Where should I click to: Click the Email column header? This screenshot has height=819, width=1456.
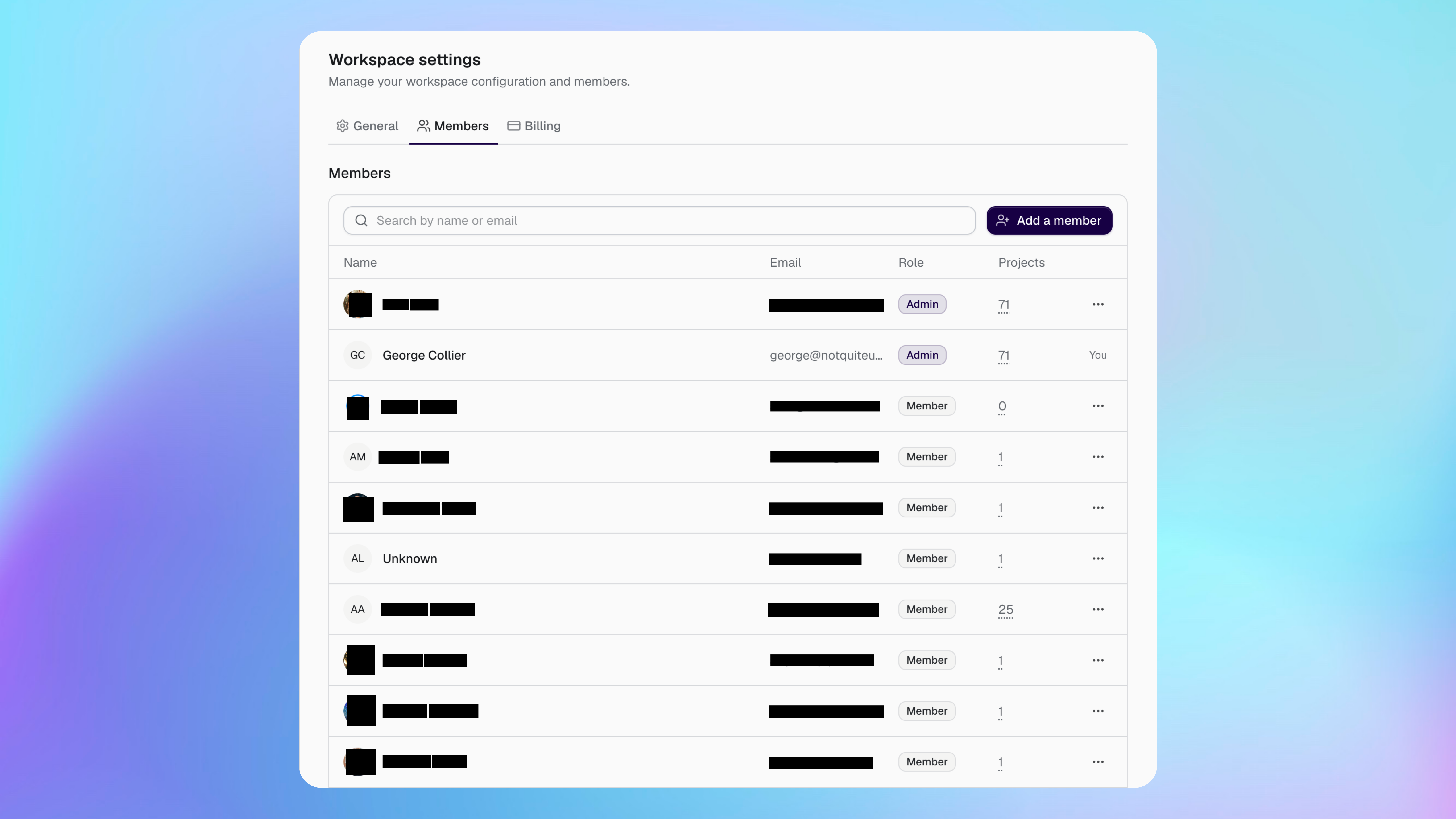(x=785, y=262)
